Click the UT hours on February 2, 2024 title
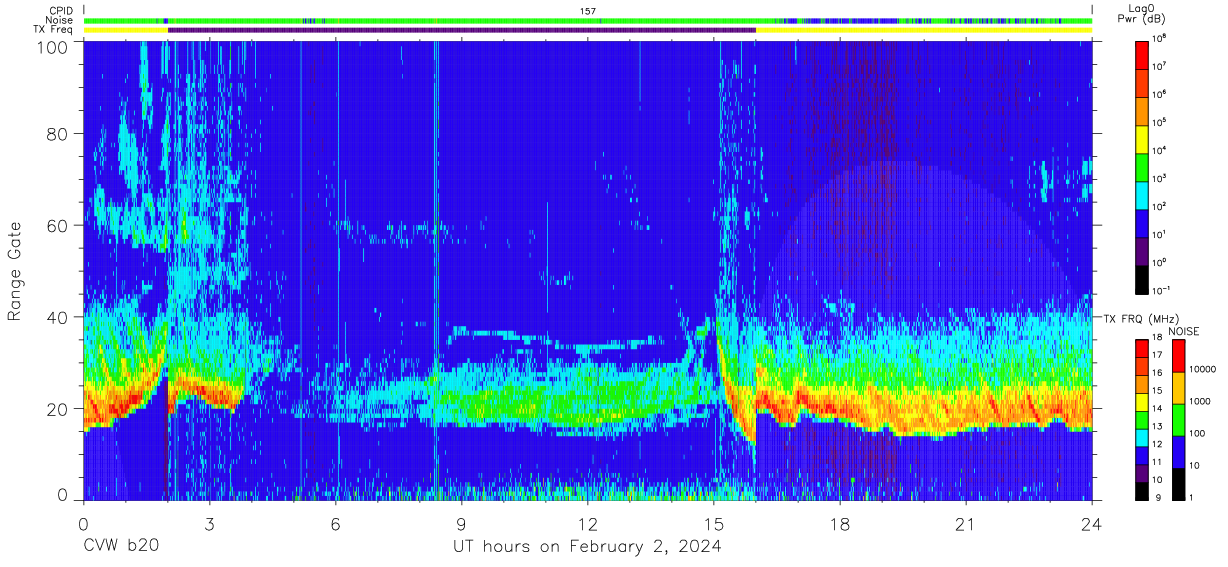Screen dimensions: 1228x567 point(587,547)
